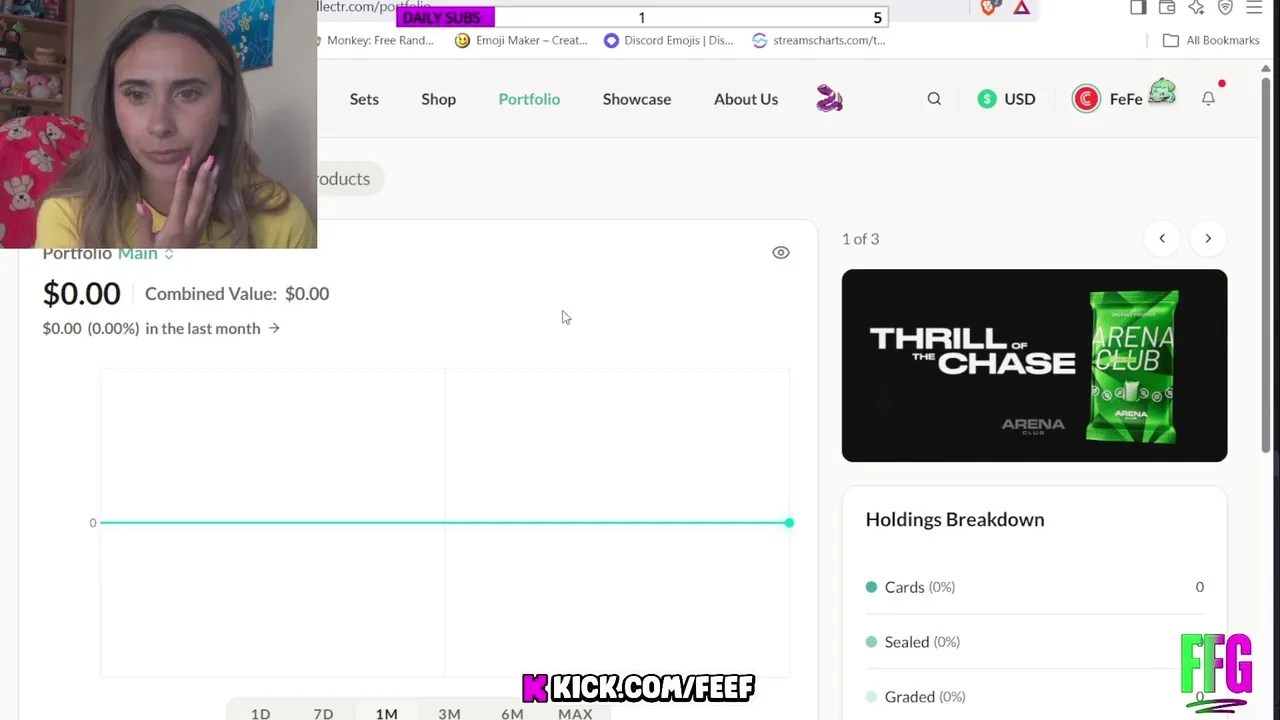Open the Discord Emojis bookmark
The width and height of the screenshot is (1280, 720).
[x=669, y=40]
